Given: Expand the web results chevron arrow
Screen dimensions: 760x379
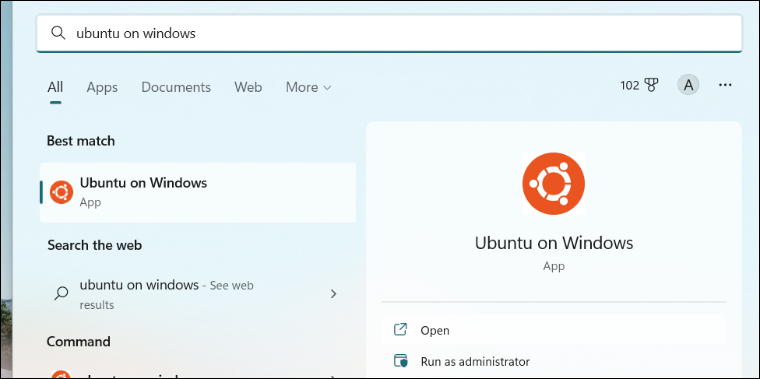Looking at the screenshot, I should [x=333, y=294].
